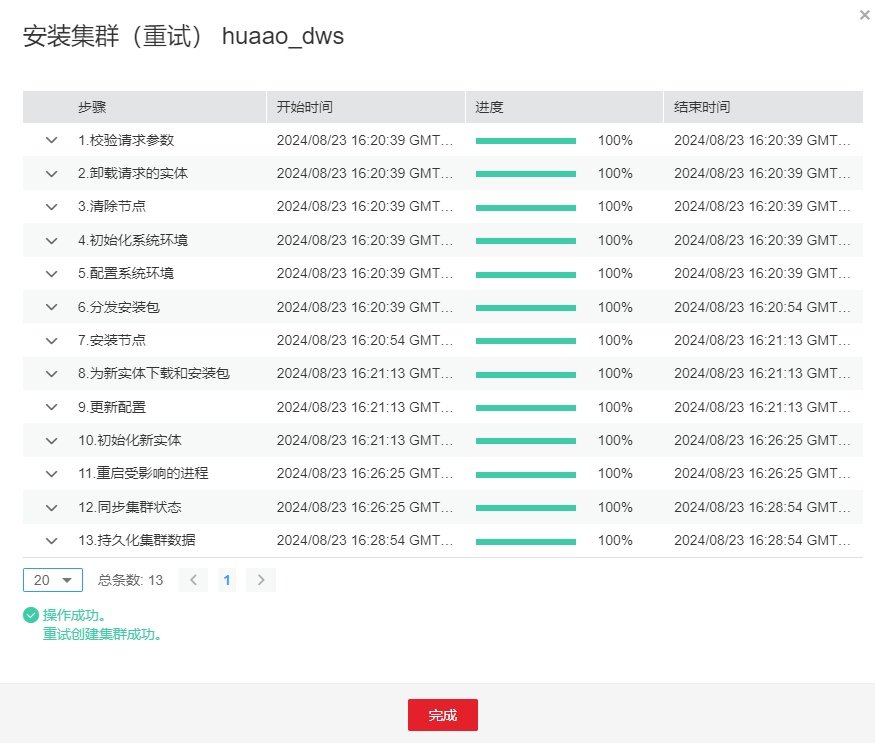Select page number 1
875x743 pixels.
(x=227, y=580)
